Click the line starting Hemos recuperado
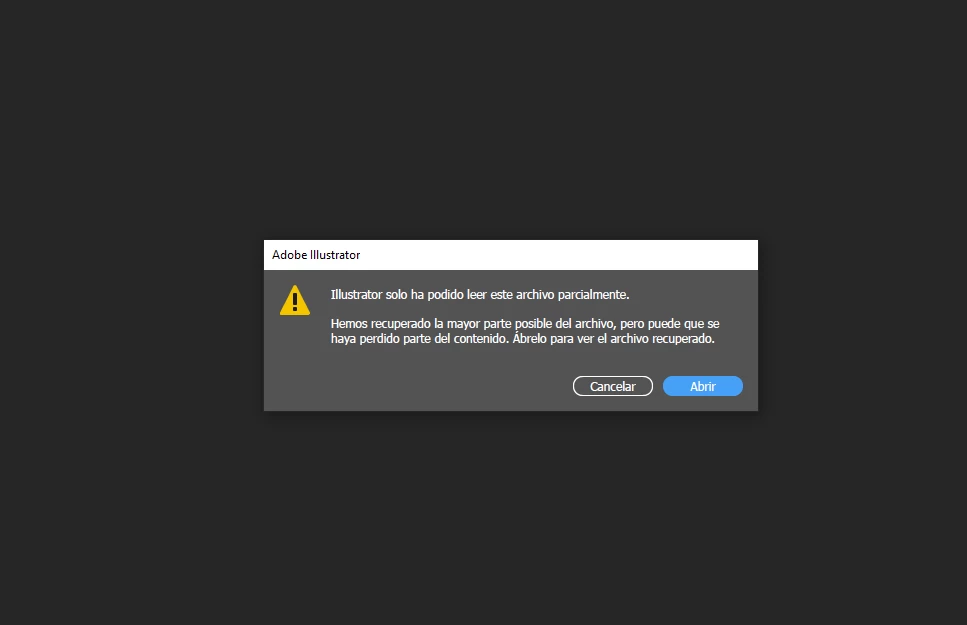Screen dimensions: 967x625 (525, 323)
